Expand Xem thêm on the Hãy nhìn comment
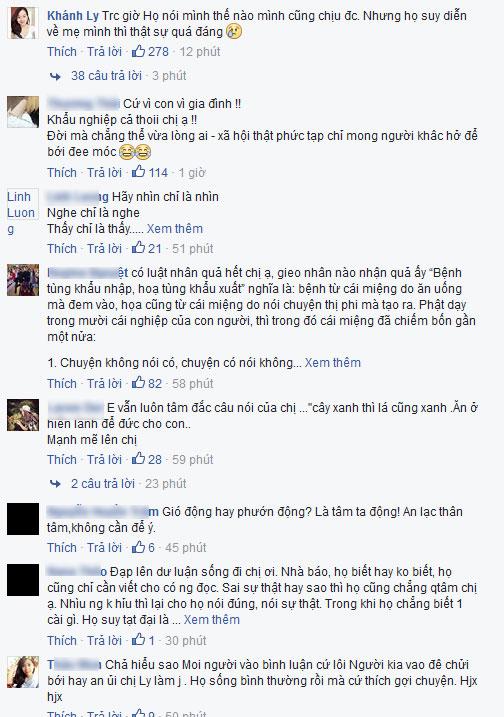This screenshot has width=504, height=717. coord(175,228)
